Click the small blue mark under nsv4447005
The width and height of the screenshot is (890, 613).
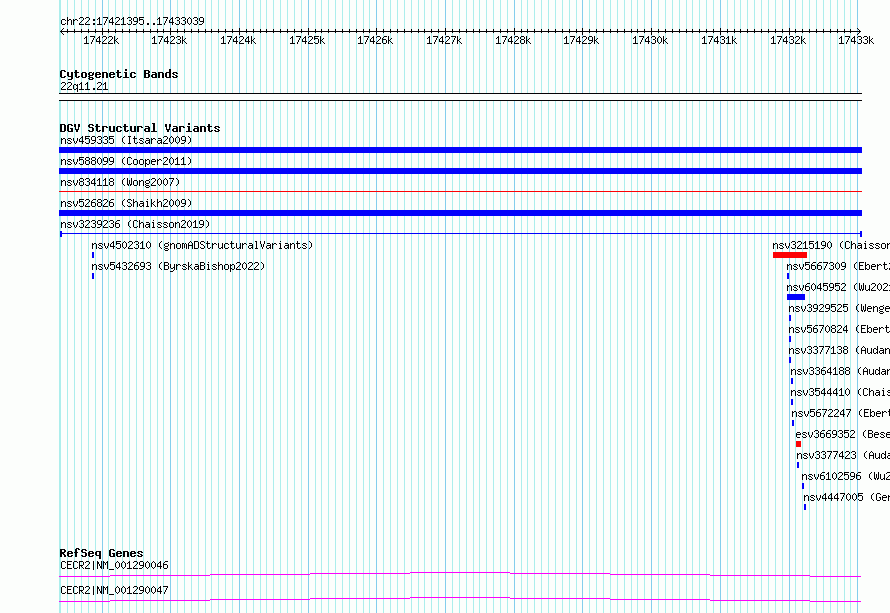tap(805, 507)
